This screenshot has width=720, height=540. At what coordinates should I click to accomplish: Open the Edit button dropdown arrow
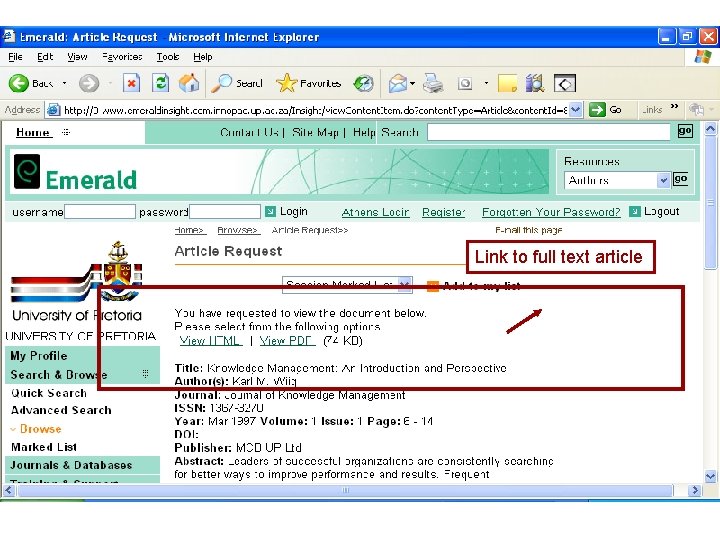(x=486, y=84)
